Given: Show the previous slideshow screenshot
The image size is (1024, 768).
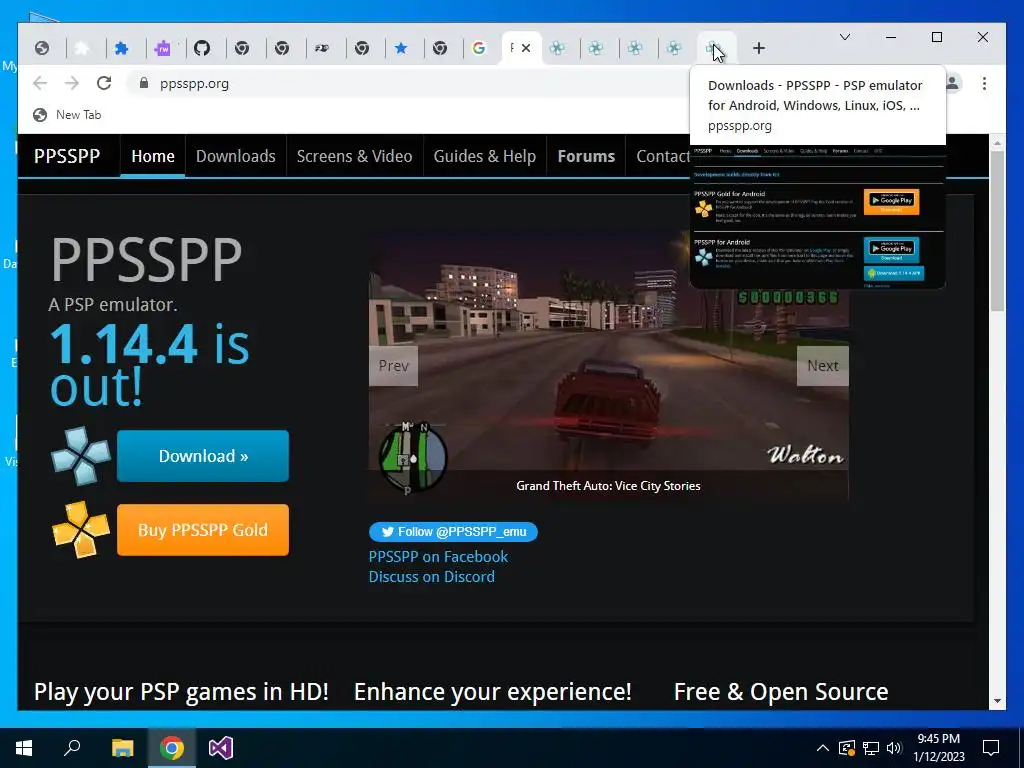Looking at the screenshot, I should pyautogui.click(x=393, y=366).
